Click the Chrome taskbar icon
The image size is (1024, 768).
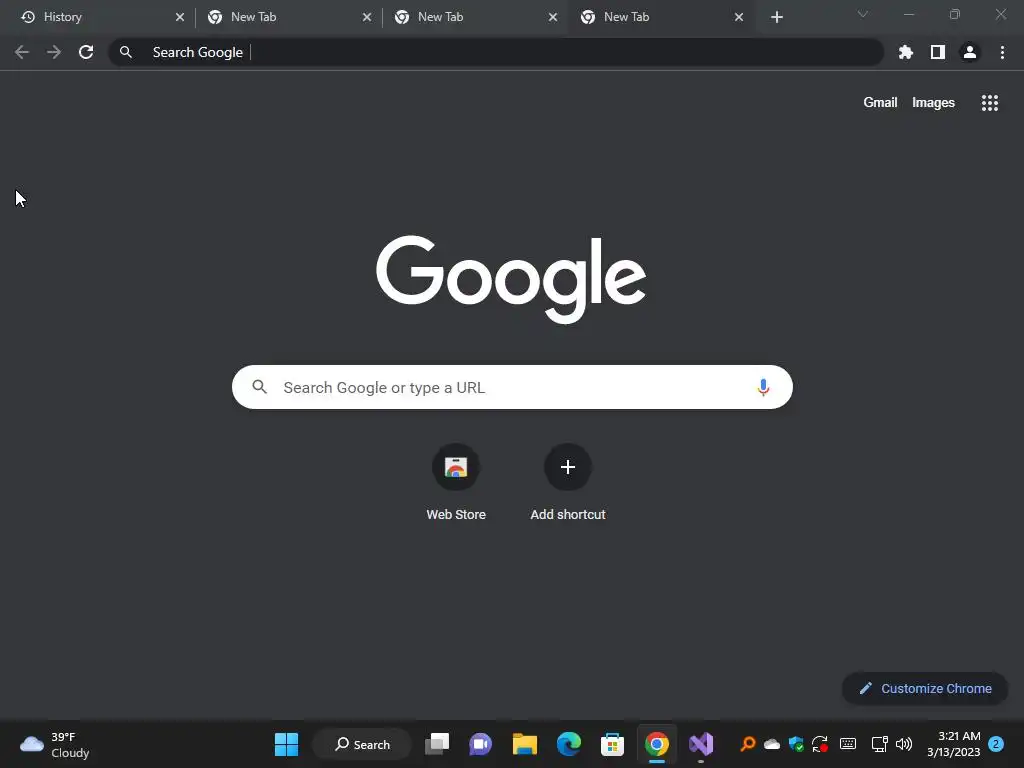click(x=656, y=744)
